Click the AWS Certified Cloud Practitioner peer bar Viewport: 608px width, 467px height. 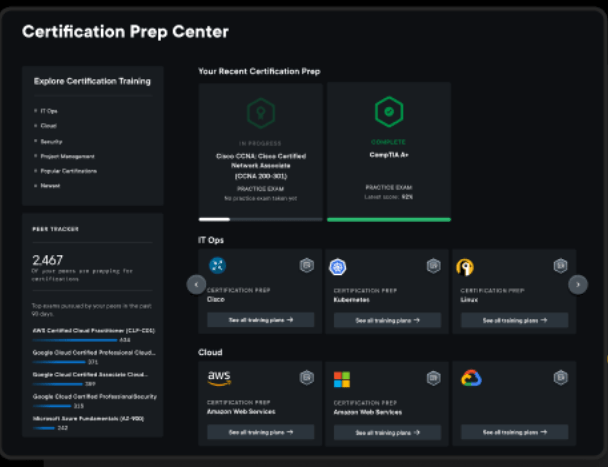[x=75, y=340]
